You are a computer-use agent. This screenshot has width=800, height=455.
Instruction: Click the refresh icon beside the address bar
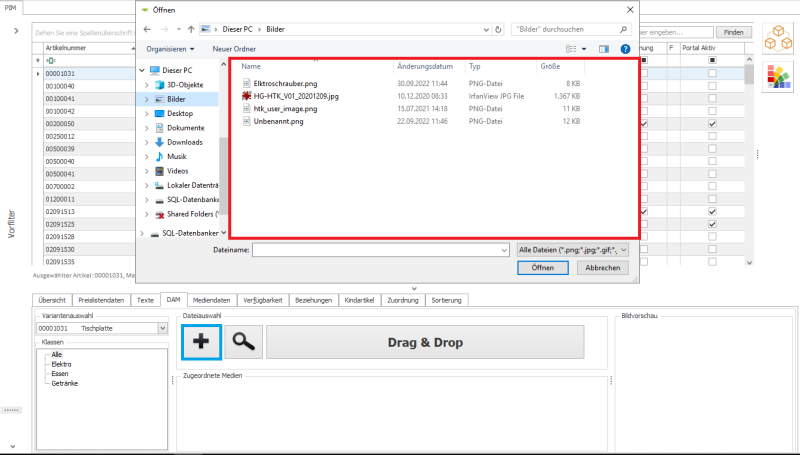[499, 29]
